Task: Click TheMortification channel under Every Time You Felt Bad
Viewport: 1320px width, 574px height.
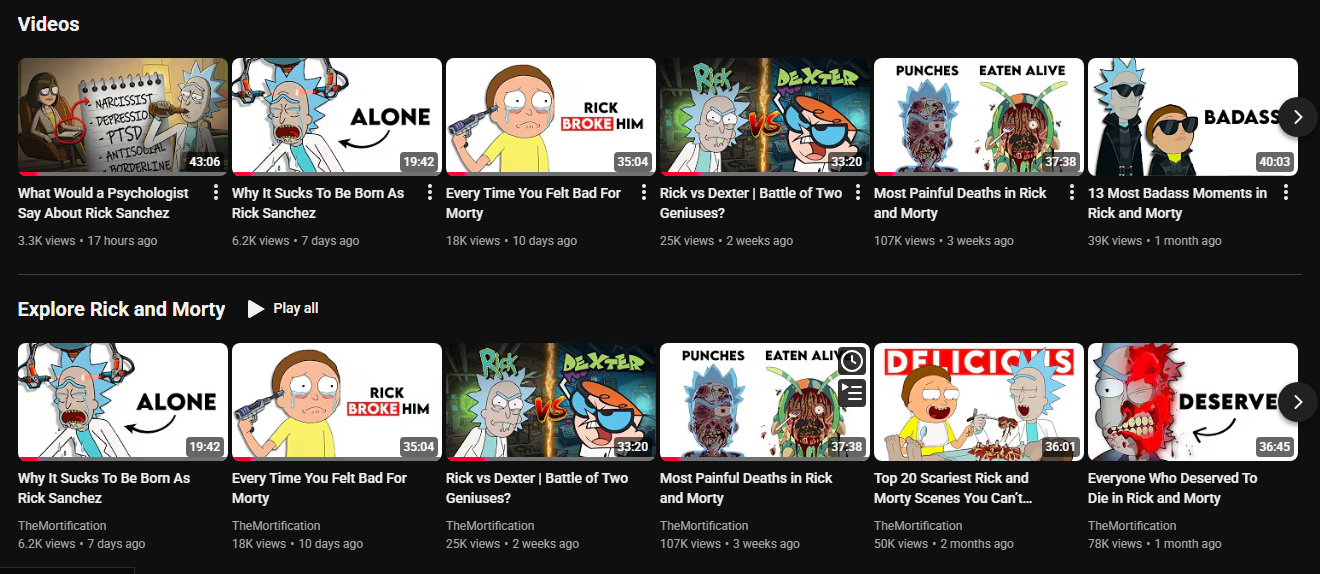Action: pos(276,526)
